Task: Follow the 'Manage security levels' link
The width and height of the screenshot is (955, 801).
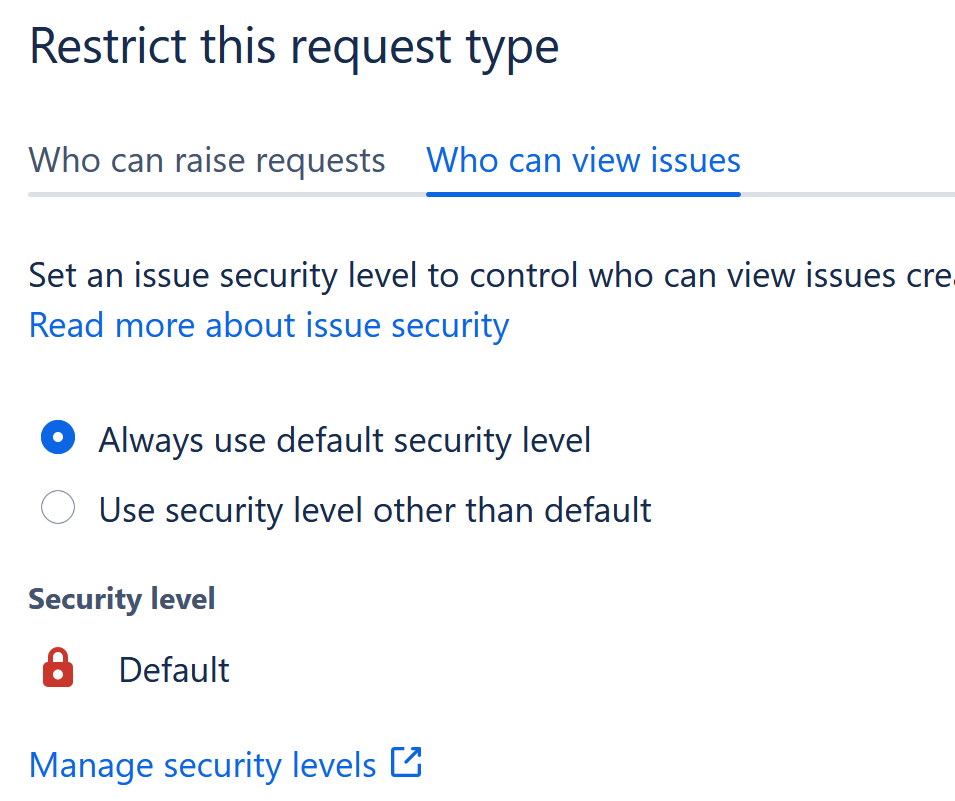Action: pyautogui.click(x=203, y=765)
